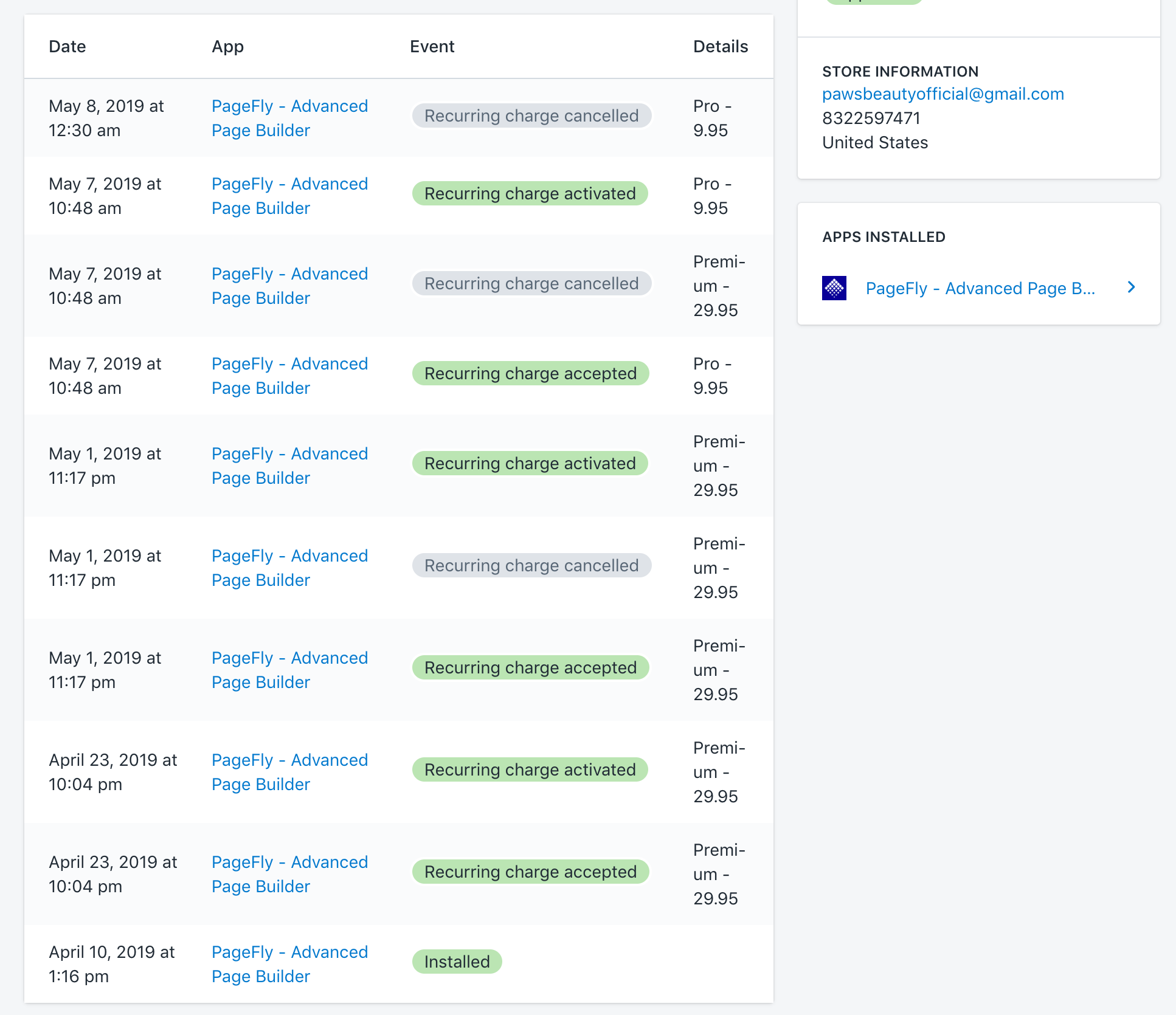The height and width of the screenshot is (1015, 1176).
Task: Click Recurring charge activated badge for May 1
Action: pos(530,463)
